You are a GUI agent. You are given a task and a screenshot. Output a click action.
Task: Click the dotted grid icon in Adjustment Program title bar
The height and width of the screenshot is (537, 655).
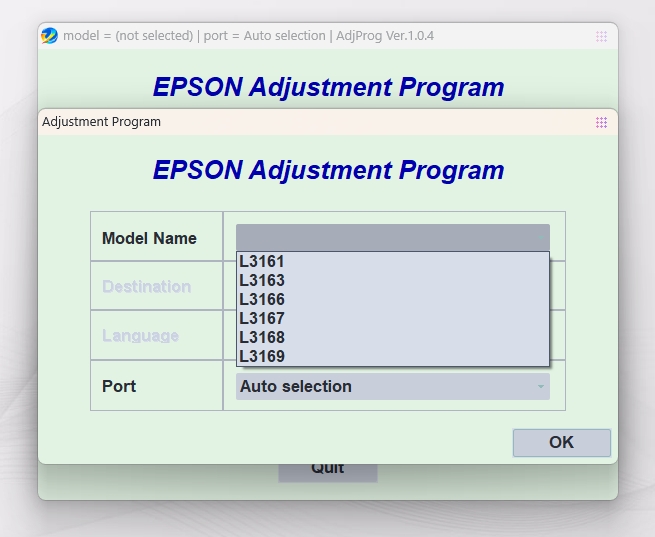pyautogui.click(x=601, y=122)
